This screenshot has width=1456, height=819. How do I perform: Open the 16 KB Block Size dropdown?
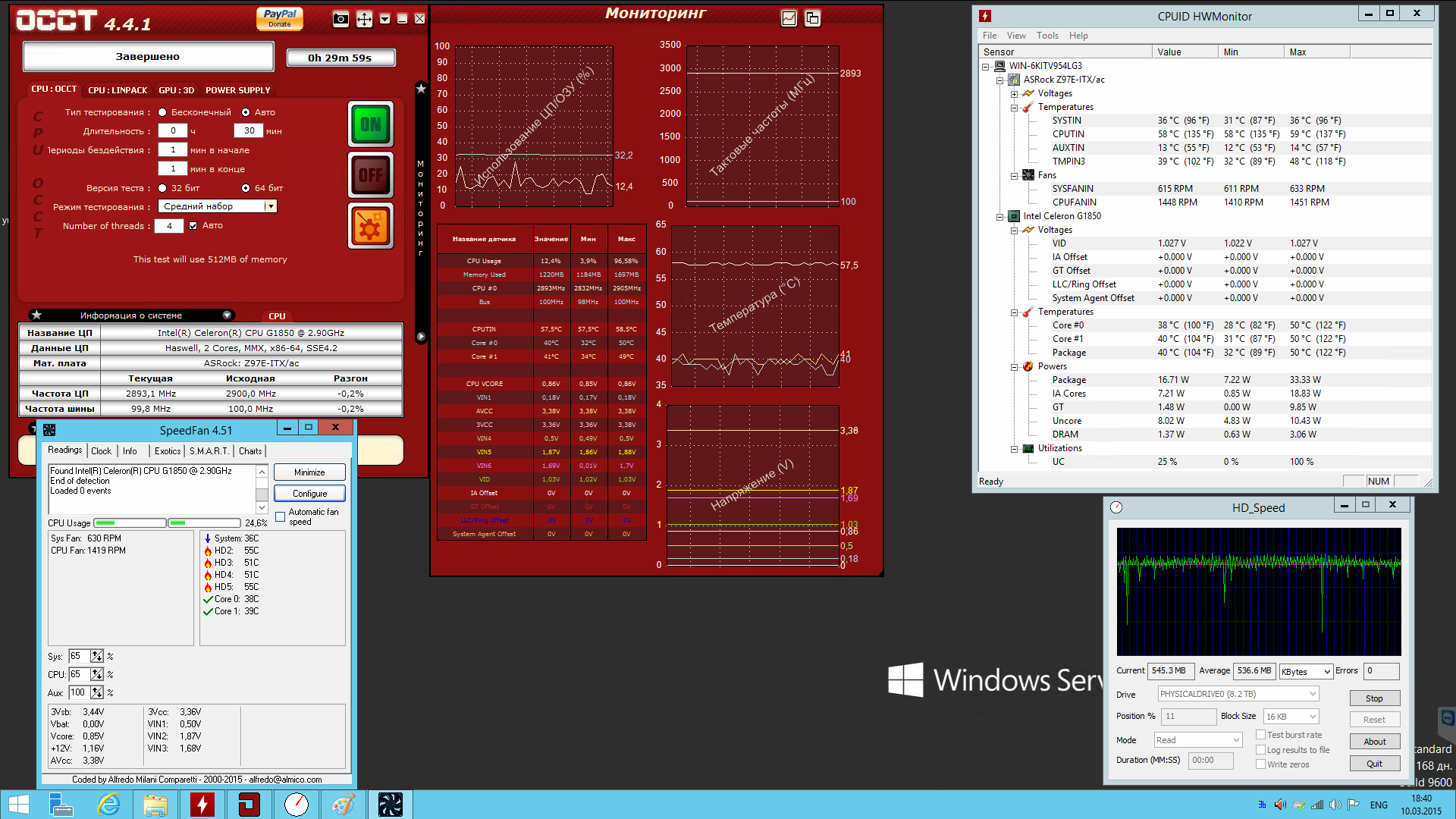(1291, 717)
